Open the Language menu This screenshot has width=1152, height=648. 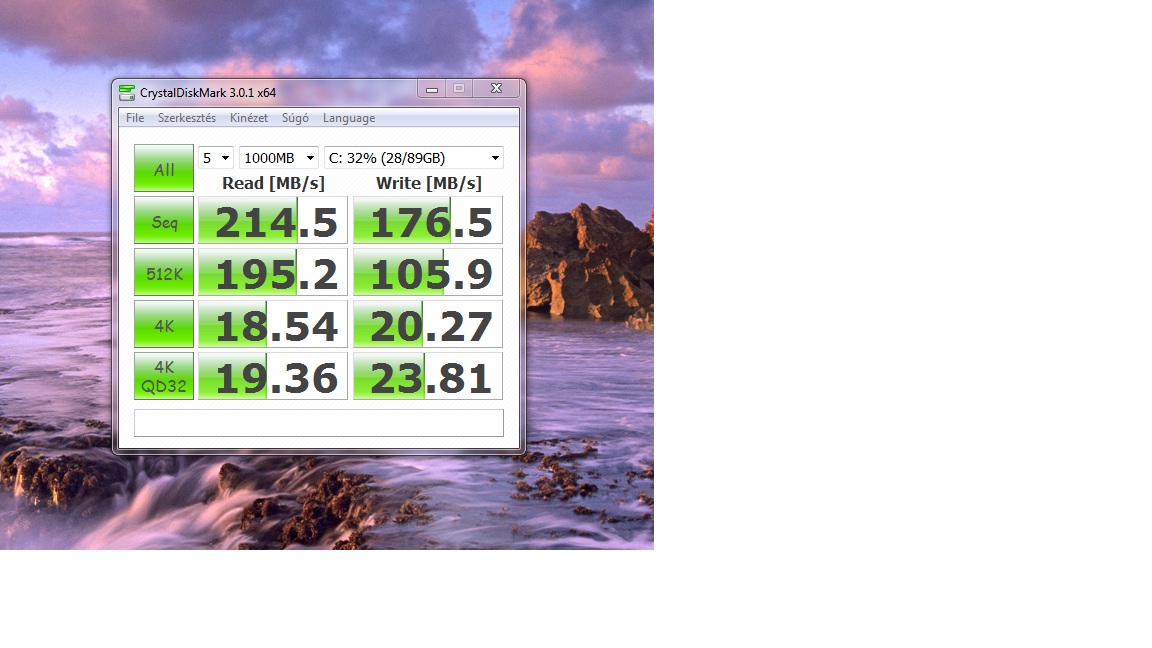pyautogui.click(x=348, y=118)
